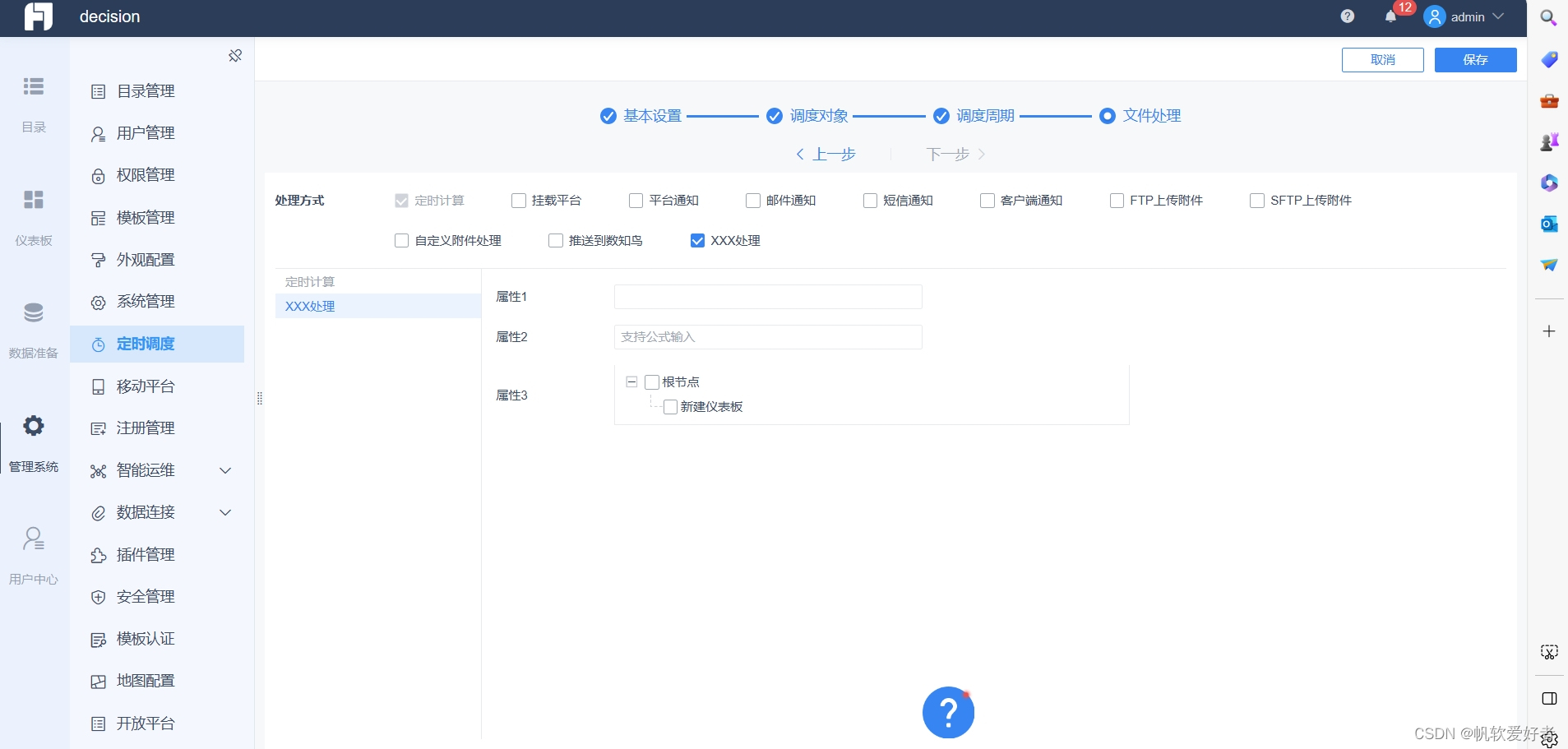Image resolution: width=1568 pixels, height=749 pixels.
Task: Open 外观配置 in the sidebar menu
Action: tap(157, 260)
